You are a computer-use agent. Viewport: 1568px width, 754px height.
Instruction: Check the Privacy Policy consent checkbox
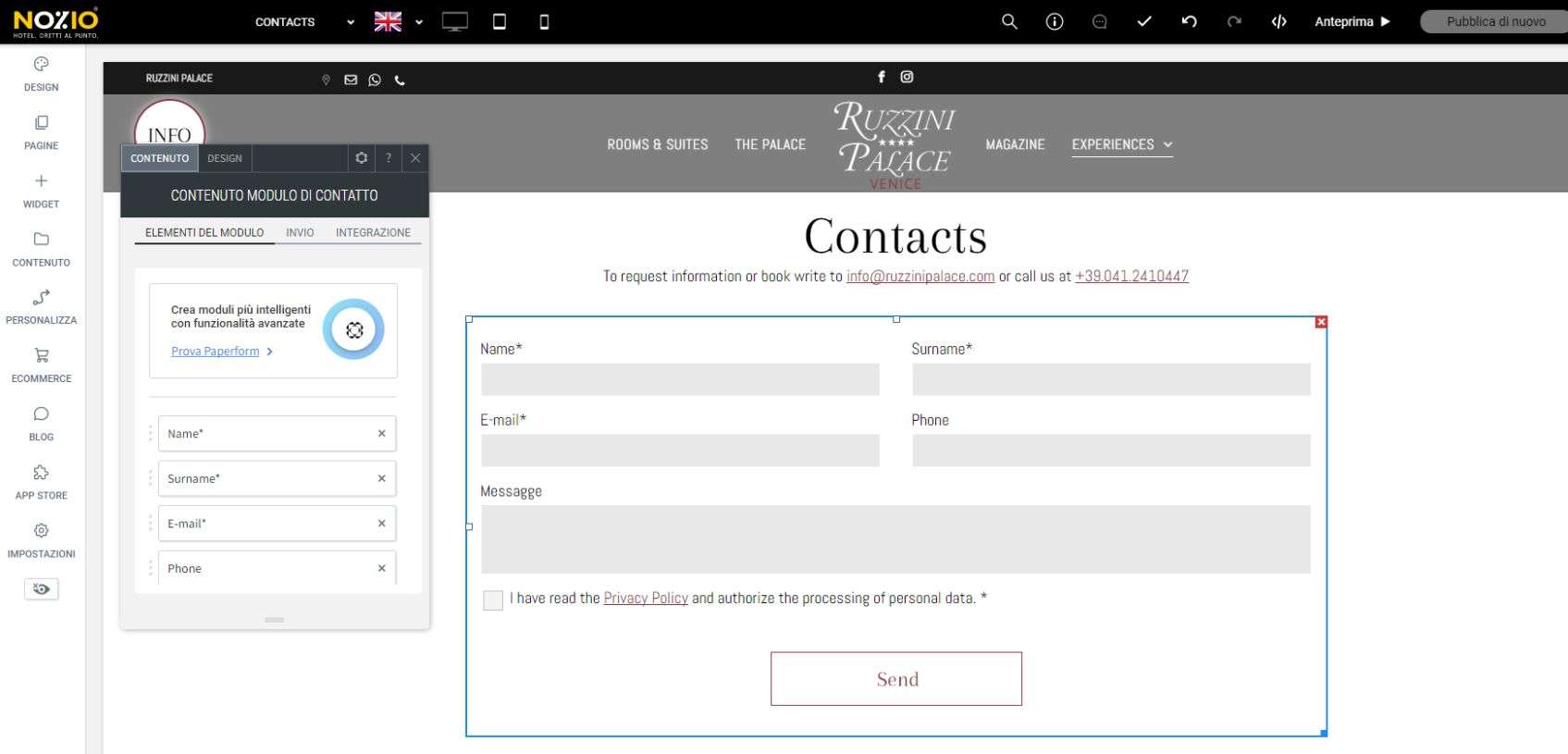(x=493, y=600)
